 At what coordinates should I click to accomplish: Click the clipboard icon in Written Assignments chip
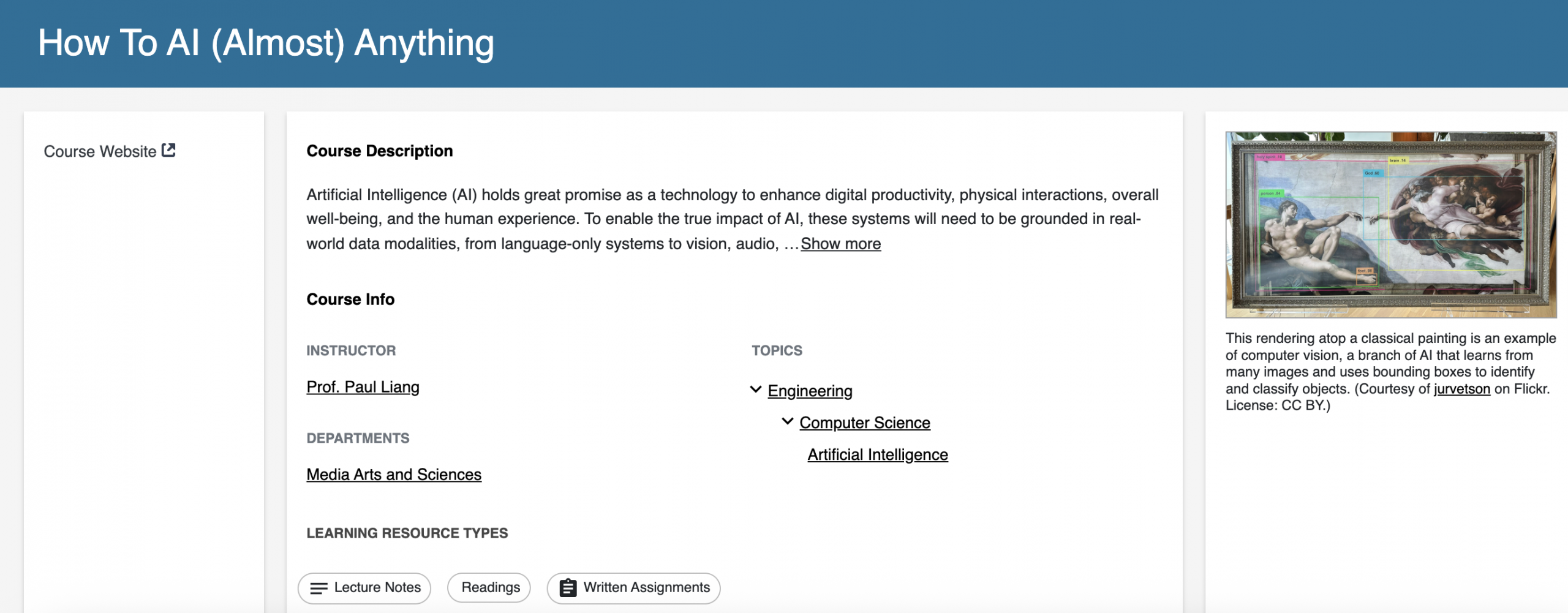tap(568, 588)
